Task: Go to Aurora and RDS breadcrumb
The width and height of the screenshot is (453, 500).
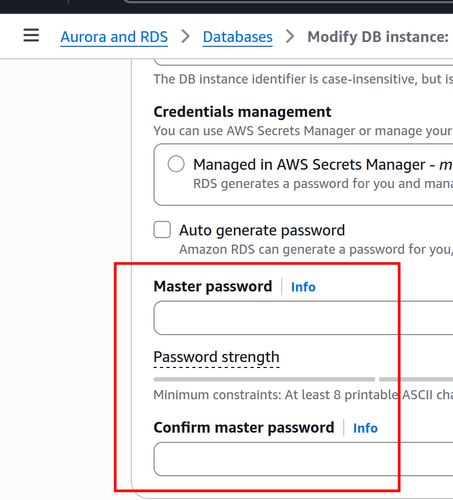Action: click(x=114, y=37)
